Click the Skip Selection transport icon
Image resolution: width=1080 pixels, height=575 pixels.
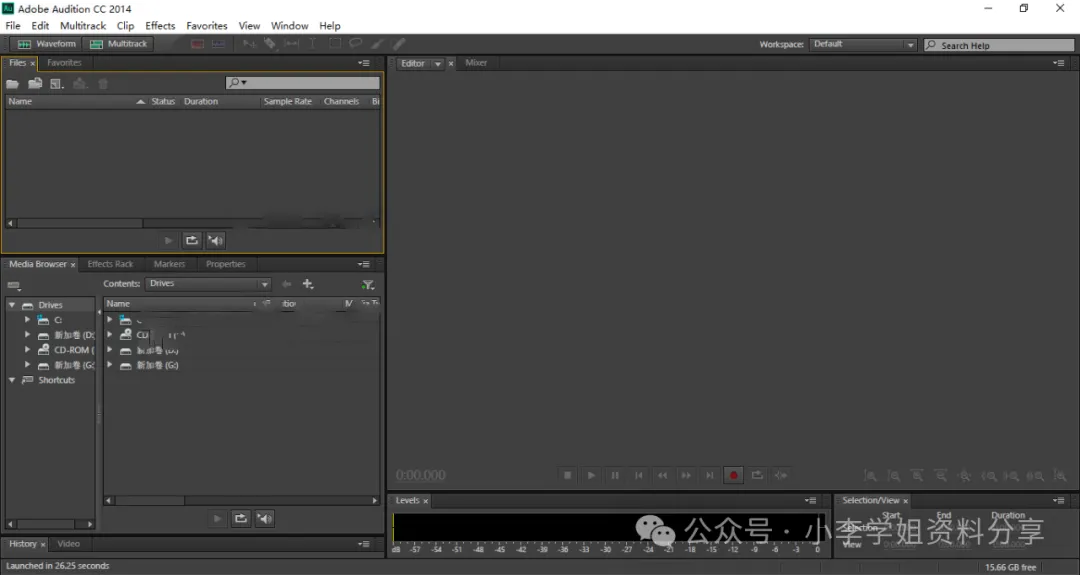click(x=781, y=475)
